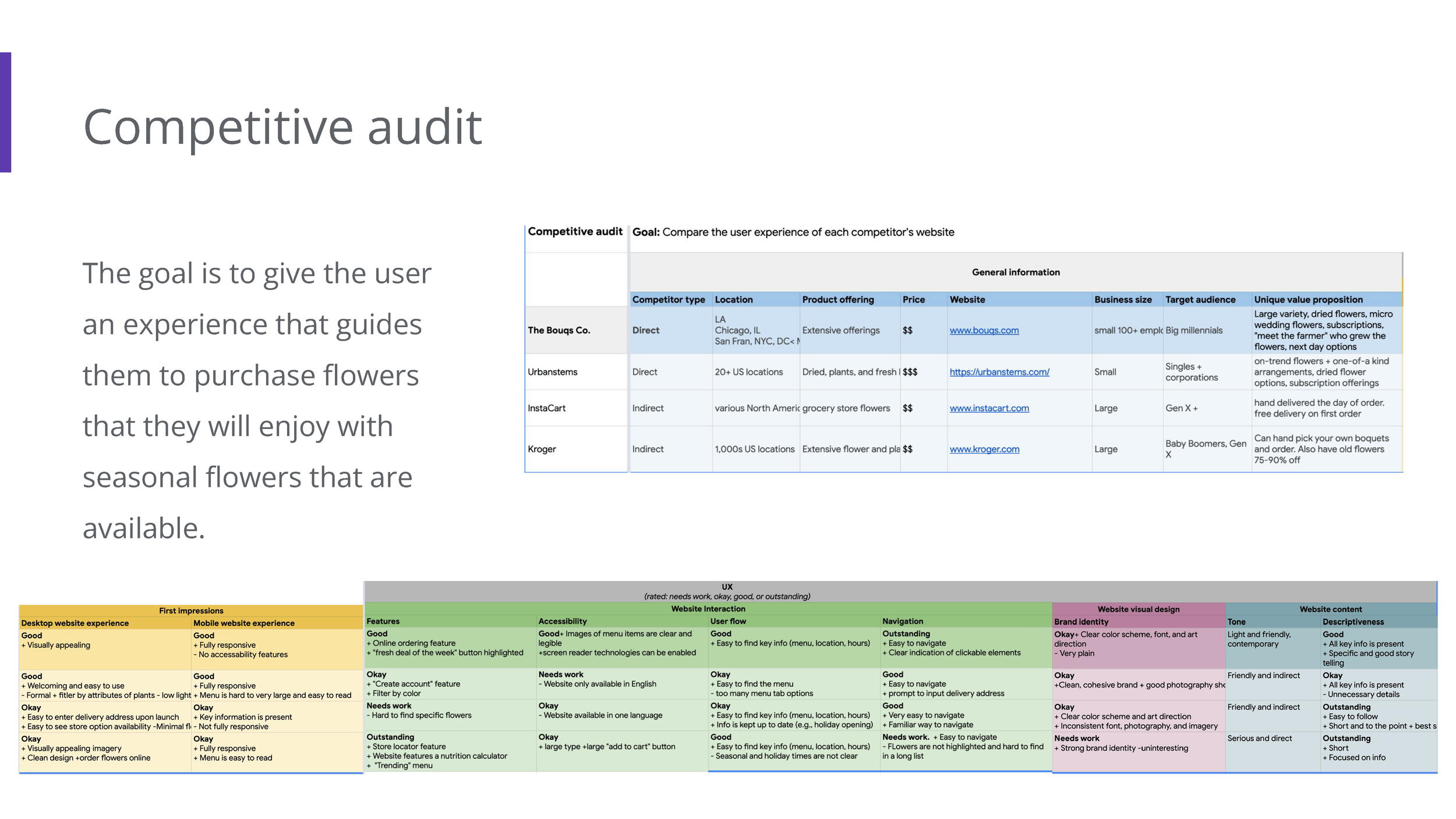
Task: Select the Website visual design header
Action: (1138, 609)
